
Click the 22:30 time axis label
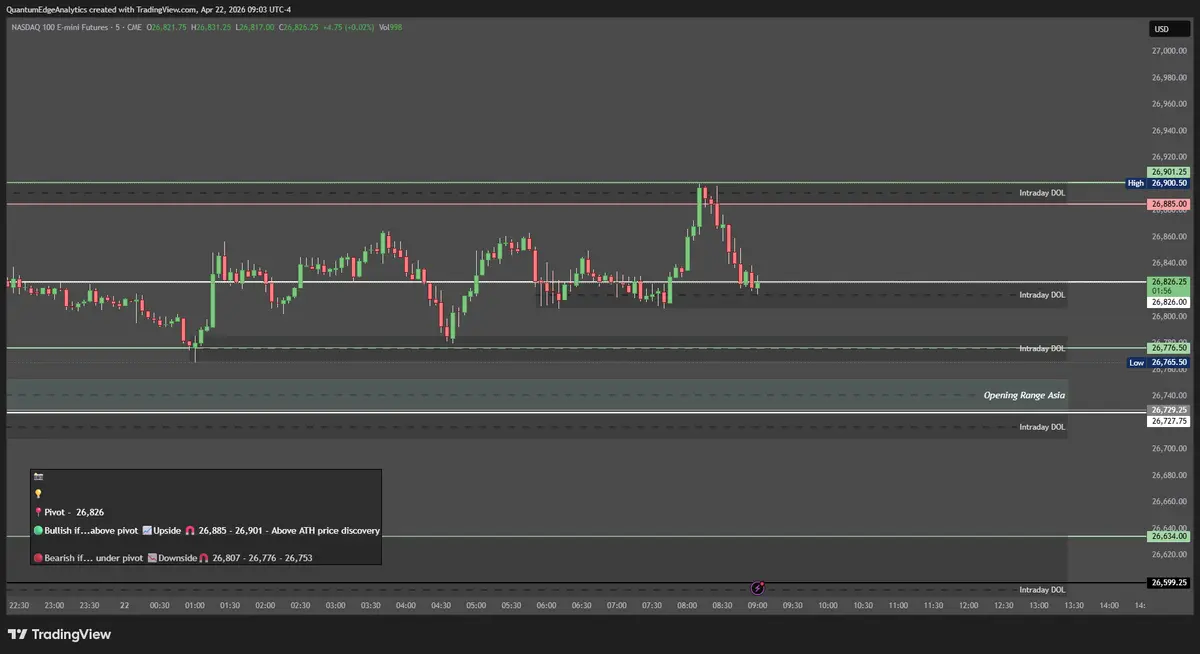19,606
